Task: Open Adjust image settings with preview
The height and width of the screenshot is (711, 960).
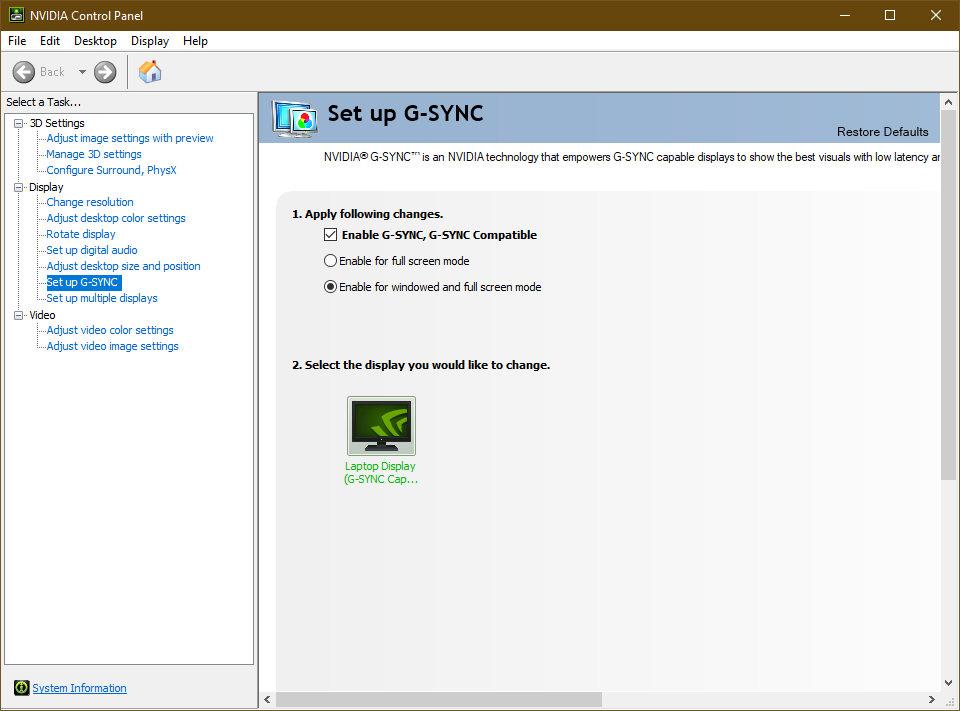Action: tap(130, 138)
